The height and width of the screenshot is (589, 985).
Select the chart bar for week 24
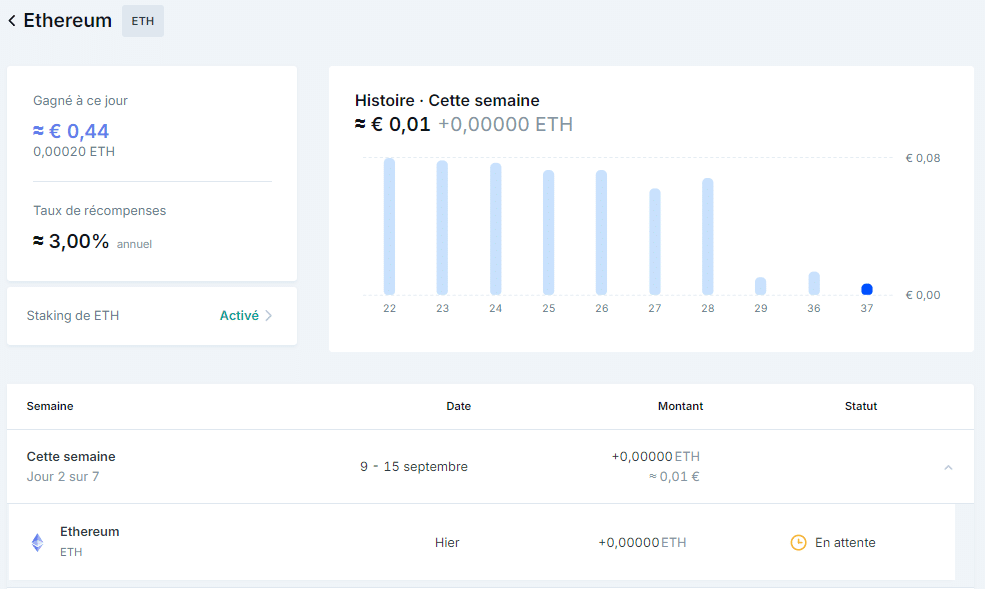[496, 229]
